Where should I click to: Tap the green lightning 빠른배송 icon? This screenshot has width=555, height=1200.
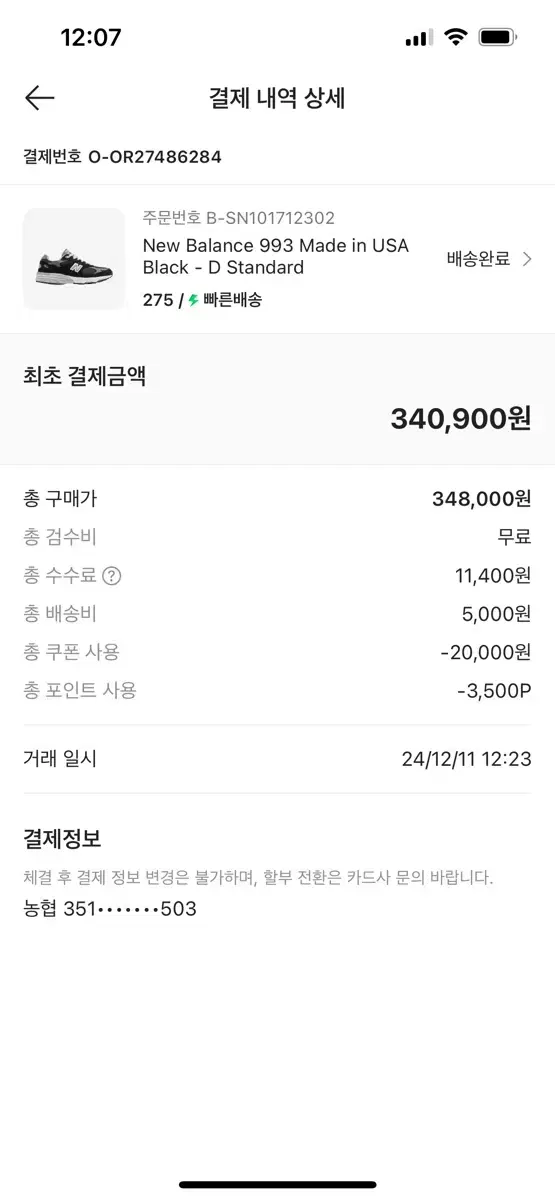point(194,299)
